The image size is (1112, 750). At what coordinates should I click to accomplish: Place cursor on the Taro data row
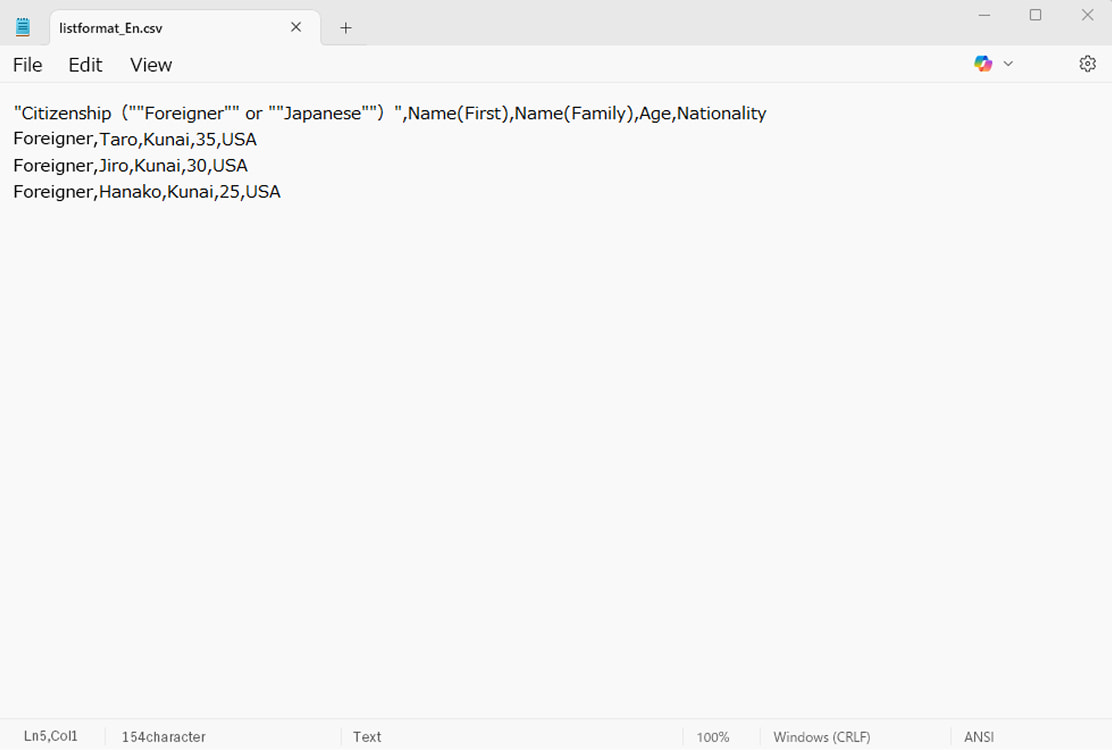tap(135, 139)
